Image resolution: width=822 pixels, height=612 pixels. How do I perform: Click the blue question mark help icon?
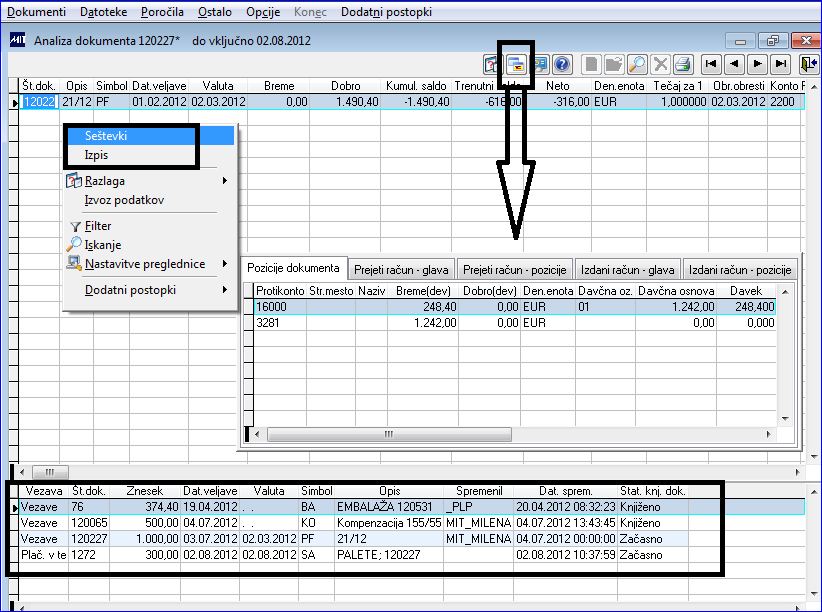[562, 65]
